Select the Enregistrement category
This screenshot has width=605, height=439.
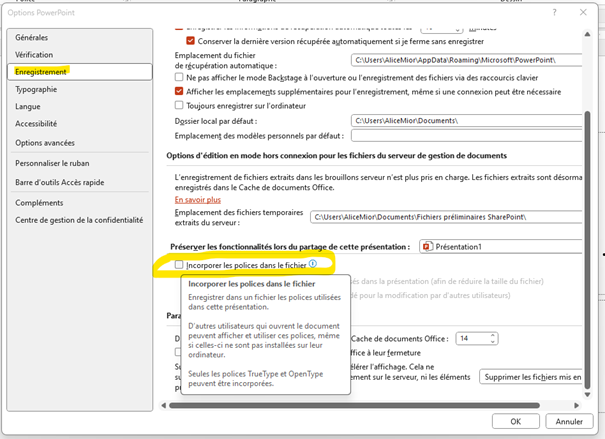click(x=79, y=72)
